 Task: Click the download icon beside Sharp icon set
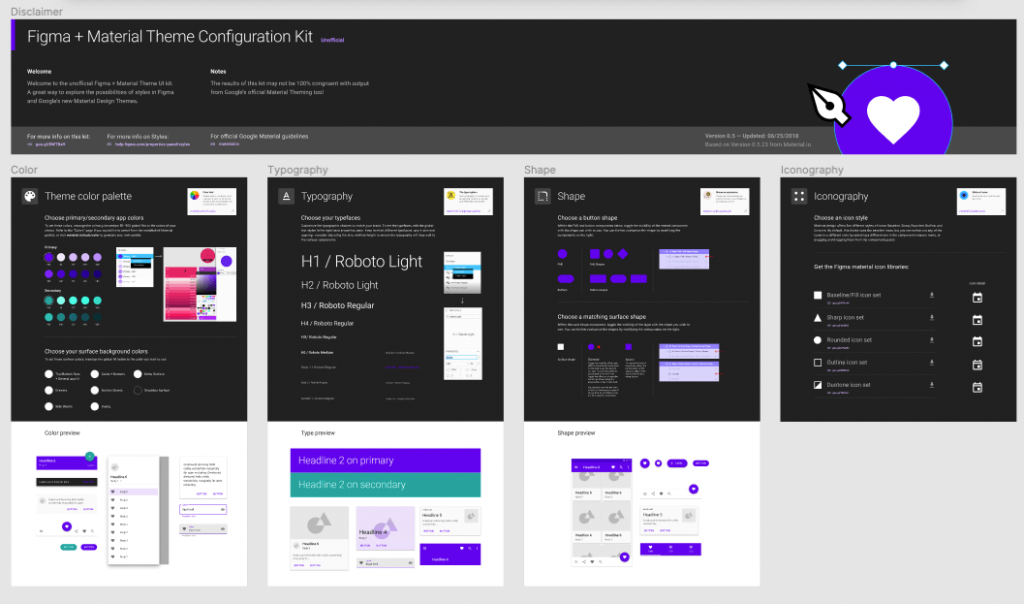[x=932, y=317]
